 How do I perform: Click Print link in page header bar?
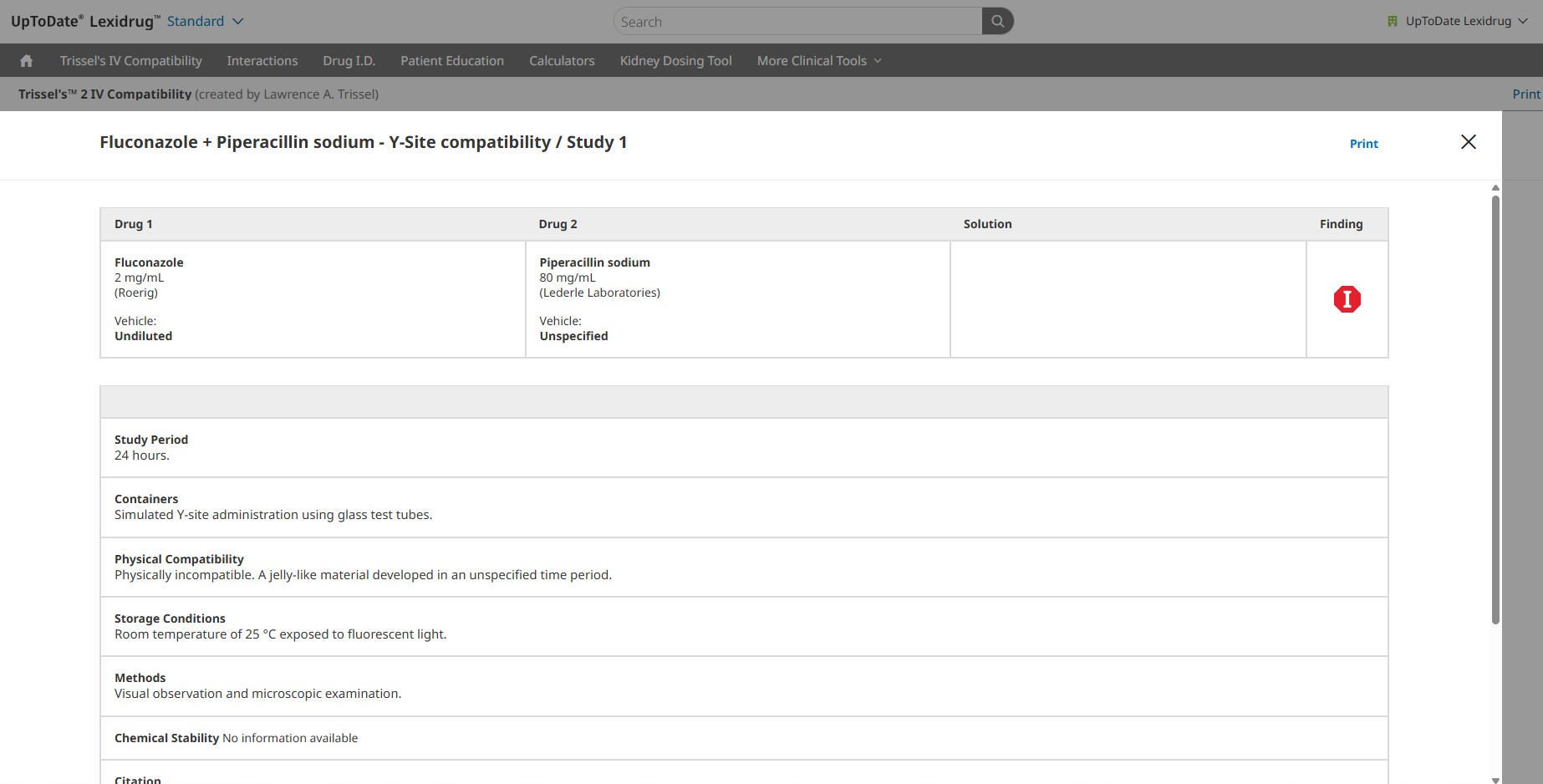tap(1525, 94)
